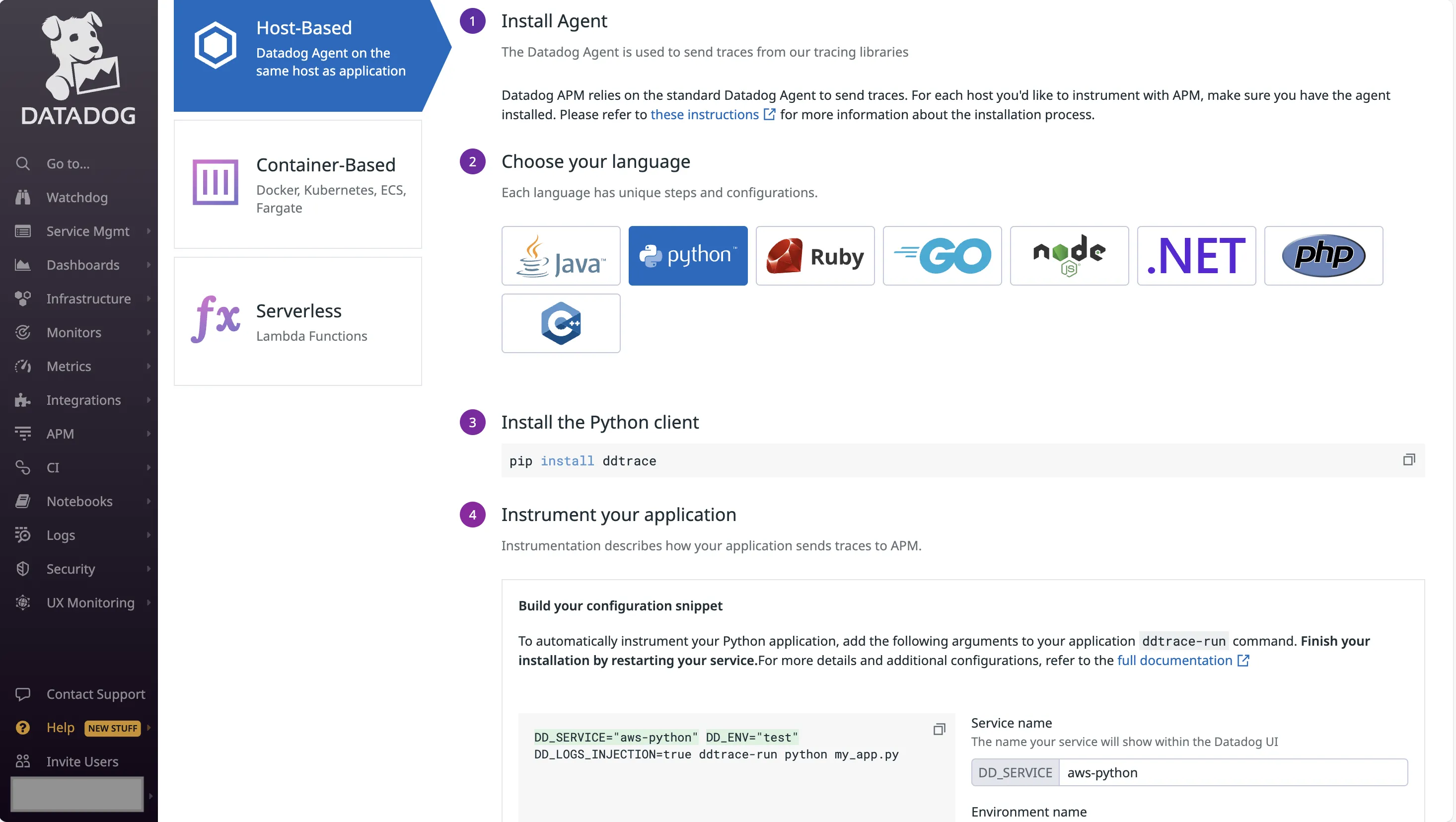Select the Node.js language icon

click(1068, 255)
